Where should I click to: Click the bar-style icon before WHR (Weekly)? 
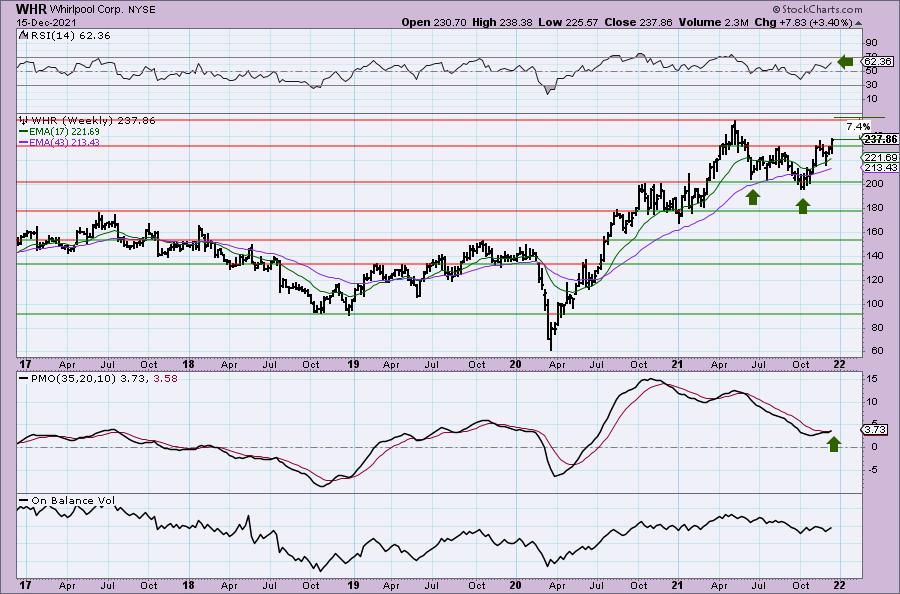click(24, 120)
